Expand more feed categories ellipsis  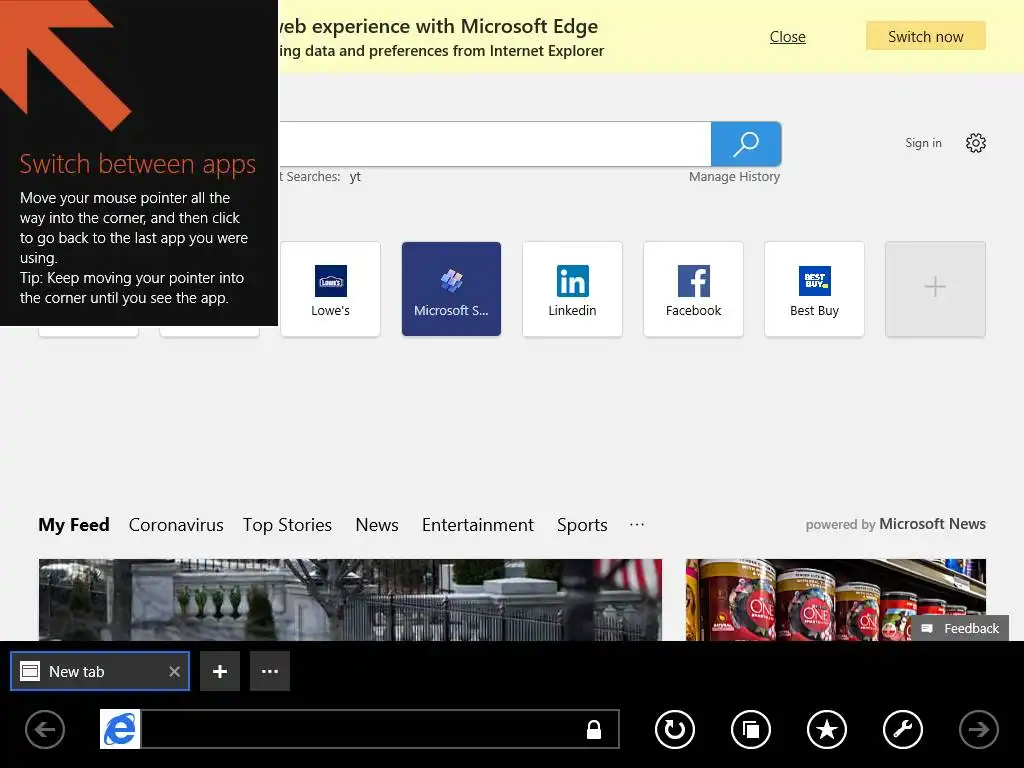tap(637, 524)
